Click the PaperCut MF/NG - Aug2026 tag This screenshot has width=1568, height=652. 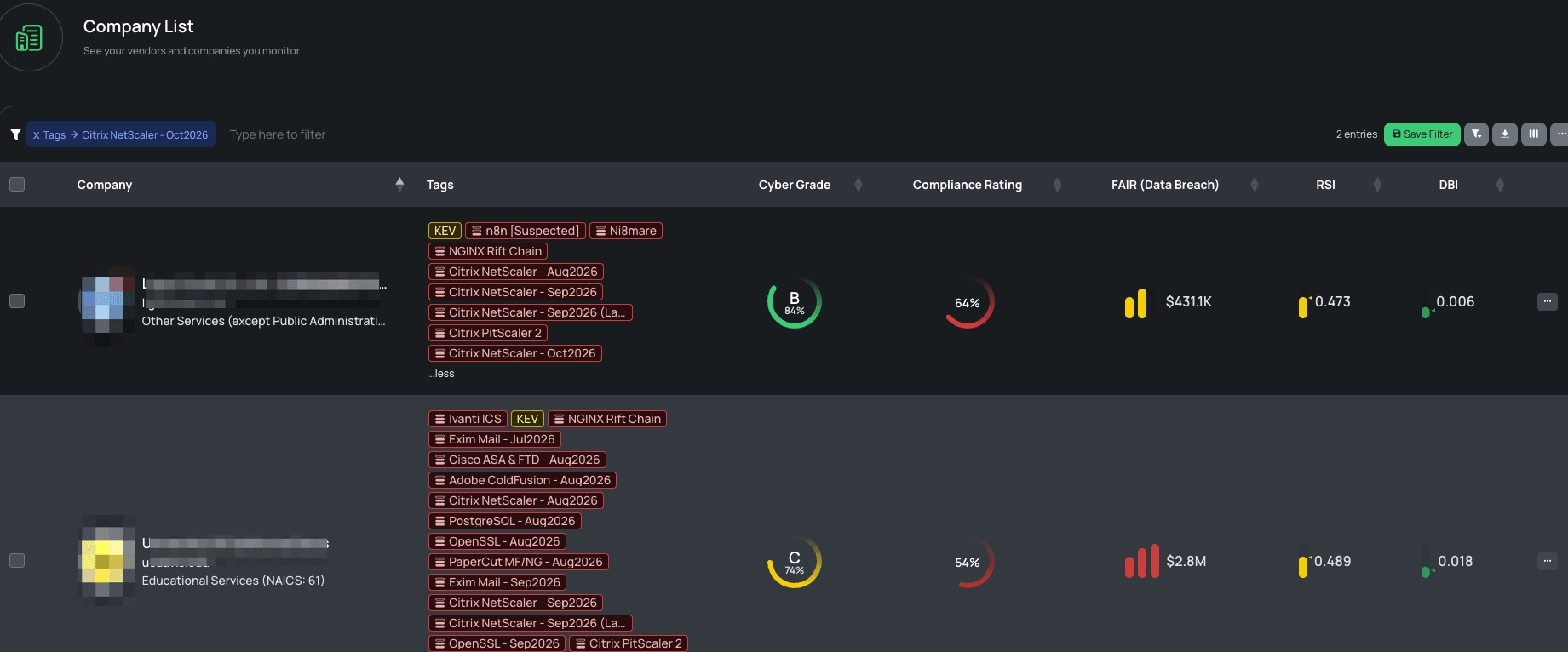coord(519,562)
